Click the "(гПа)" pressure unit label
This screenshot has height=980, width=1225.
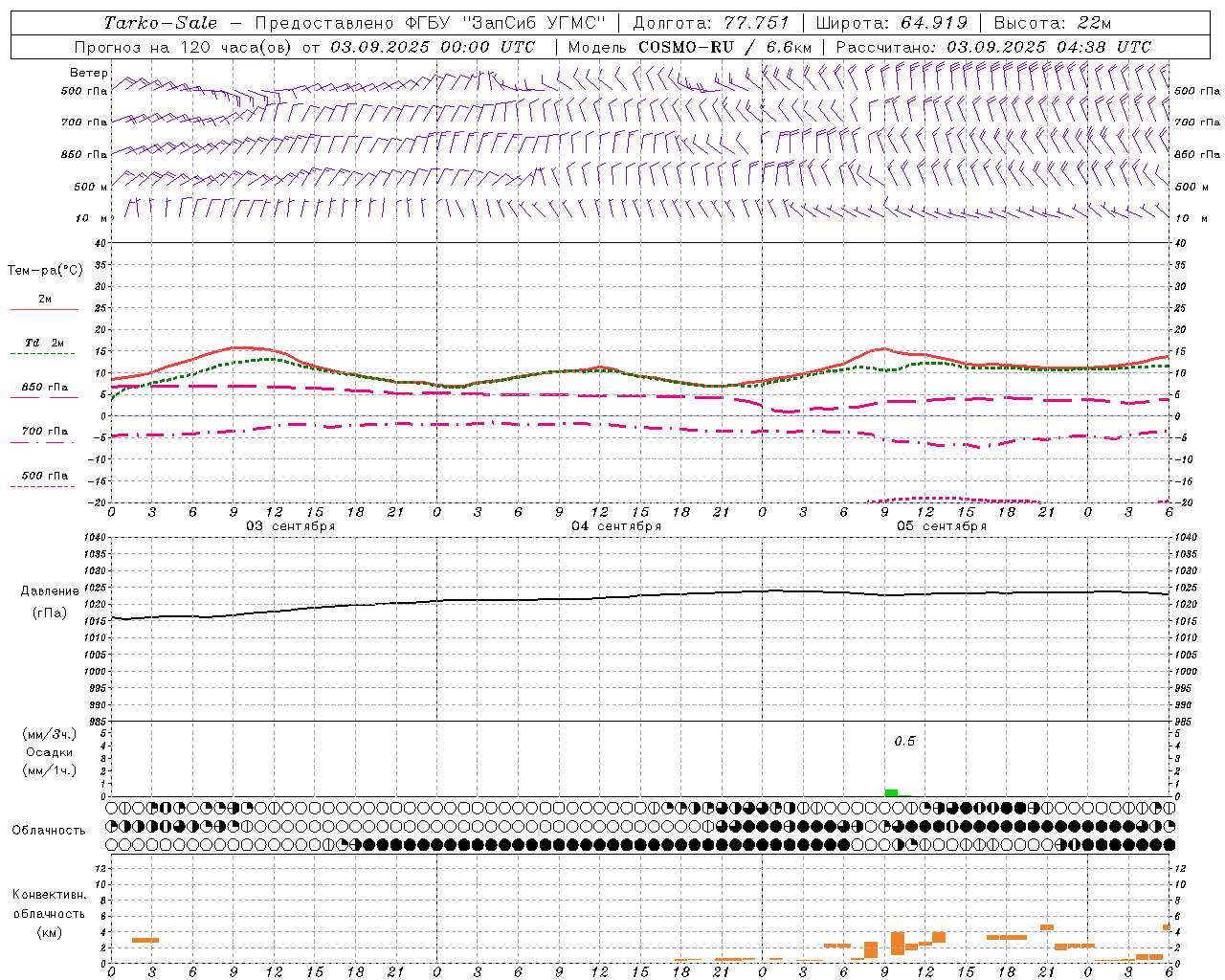pyautogui.click(x=50, y=612)
